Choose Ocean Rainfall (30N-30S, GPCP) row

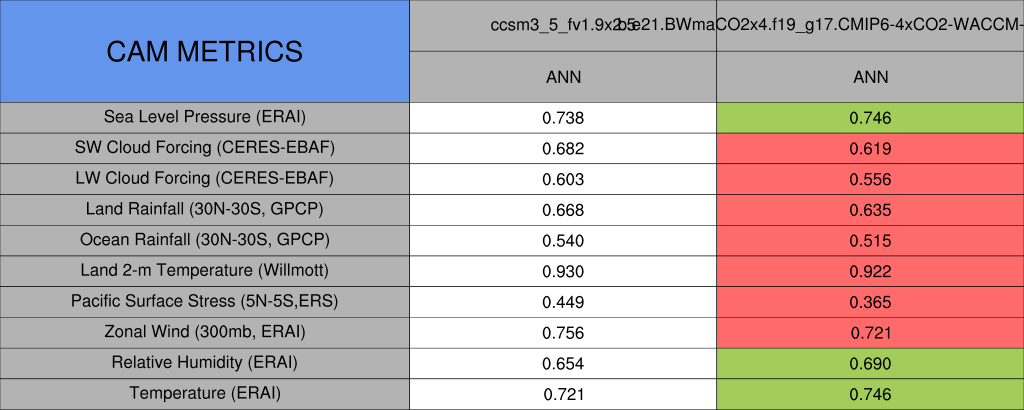[x=204, y=240]
